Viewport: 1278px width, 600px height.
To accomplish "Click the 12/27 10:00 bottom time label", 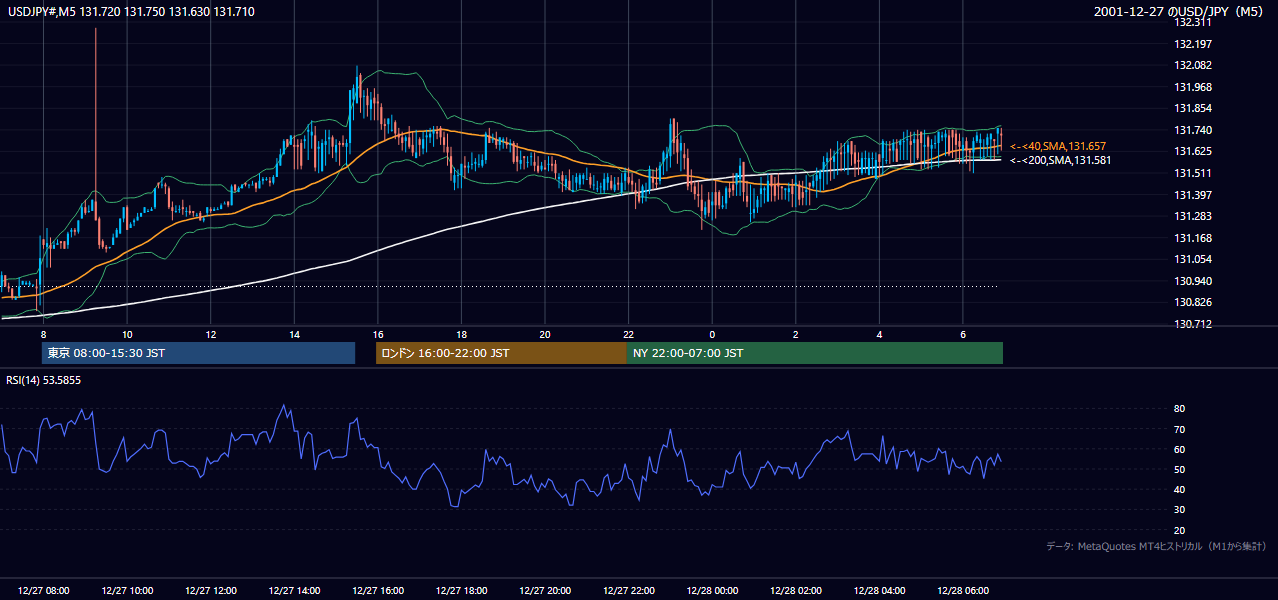I will coord(127,591).
